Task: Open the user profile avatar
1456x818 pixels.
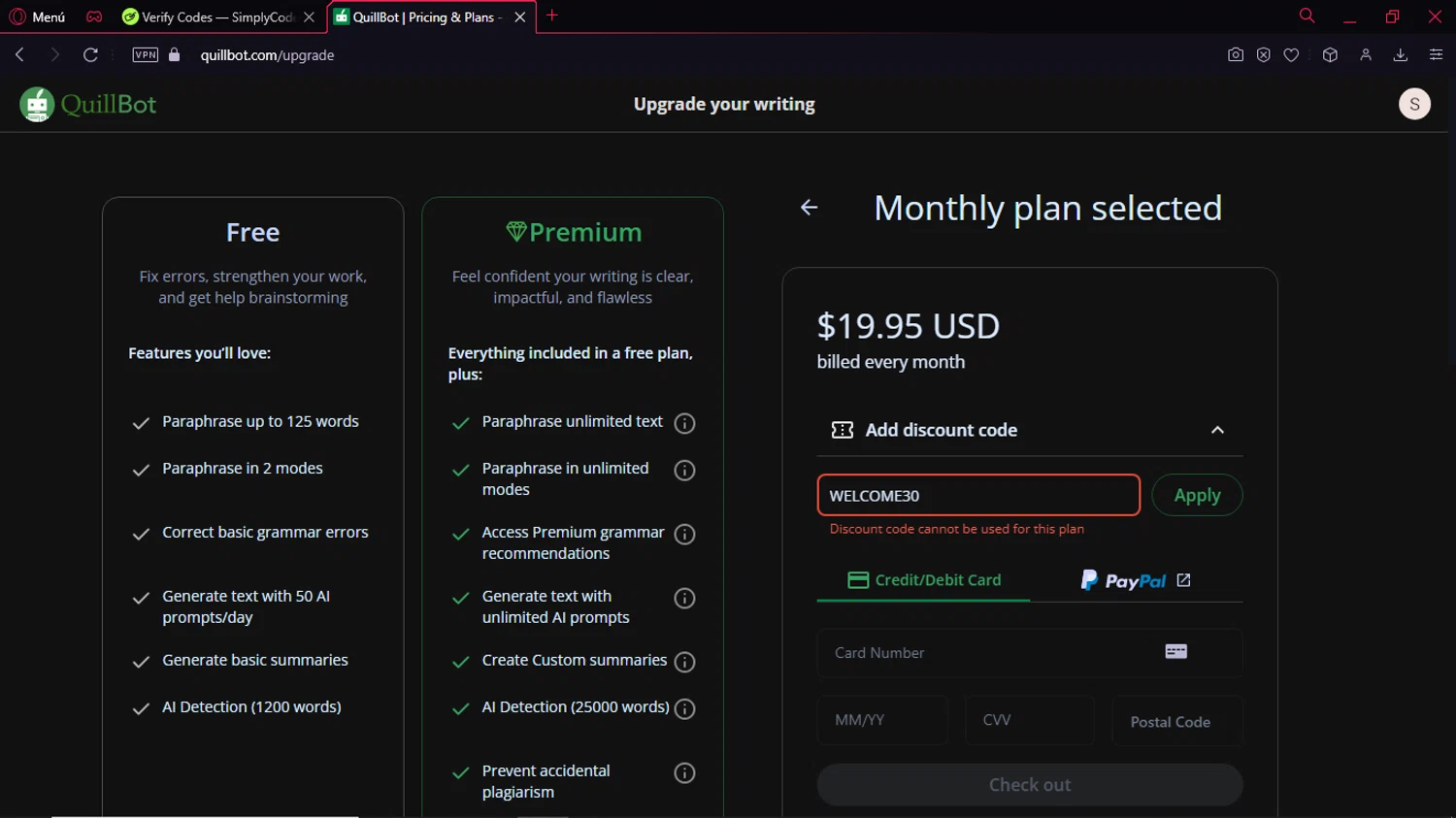Action: coord(1414,104)
